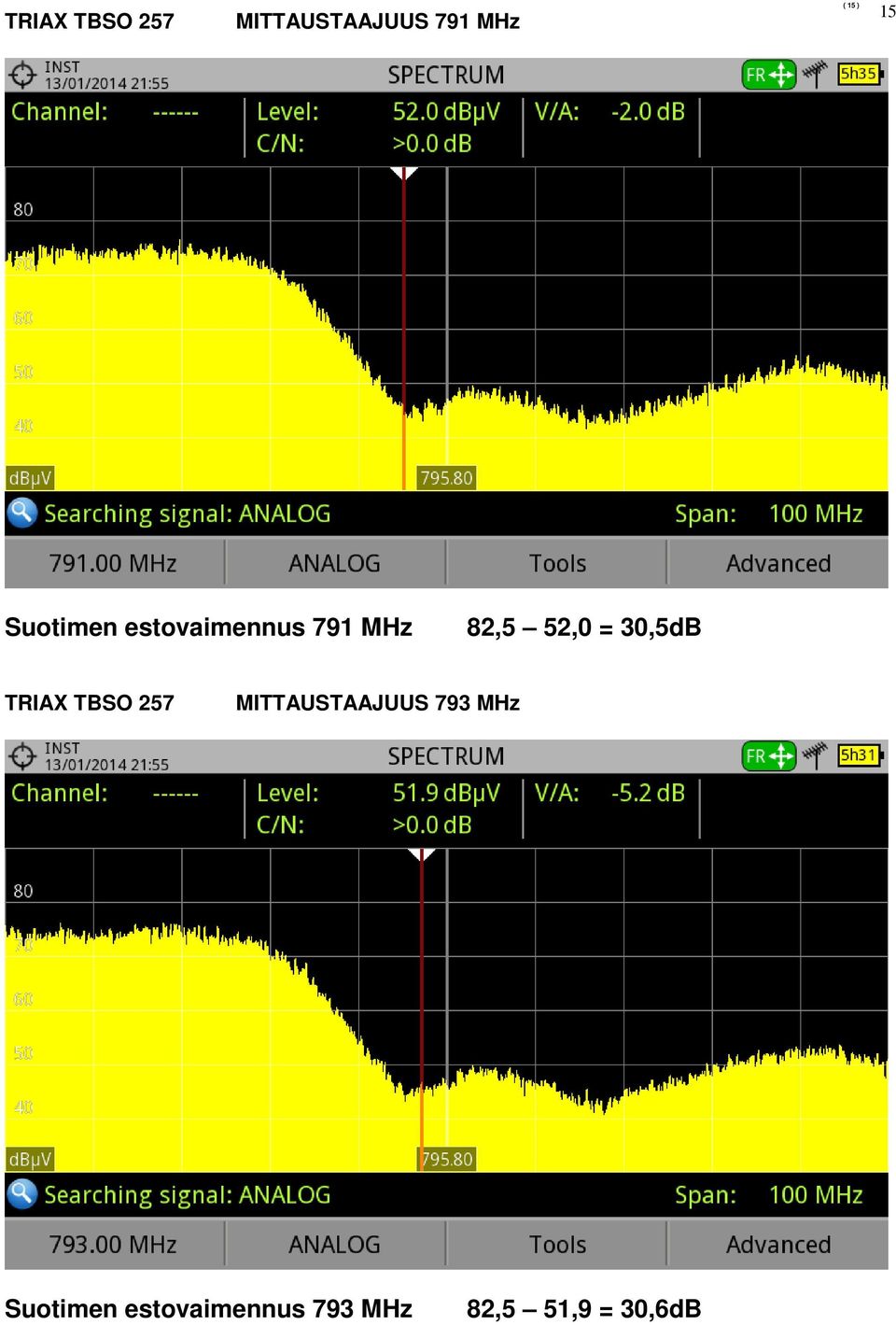Click the Channel field in top screen
The image size is (896, 1325).
(105, 112)
